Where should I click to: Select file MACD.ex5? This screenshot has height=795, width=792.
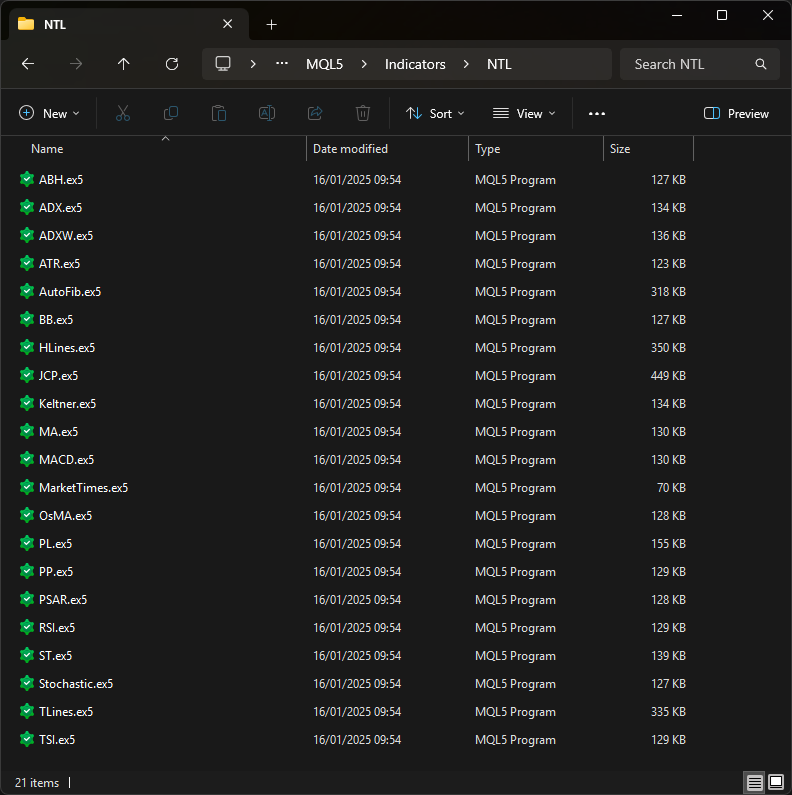click(66, 460)
